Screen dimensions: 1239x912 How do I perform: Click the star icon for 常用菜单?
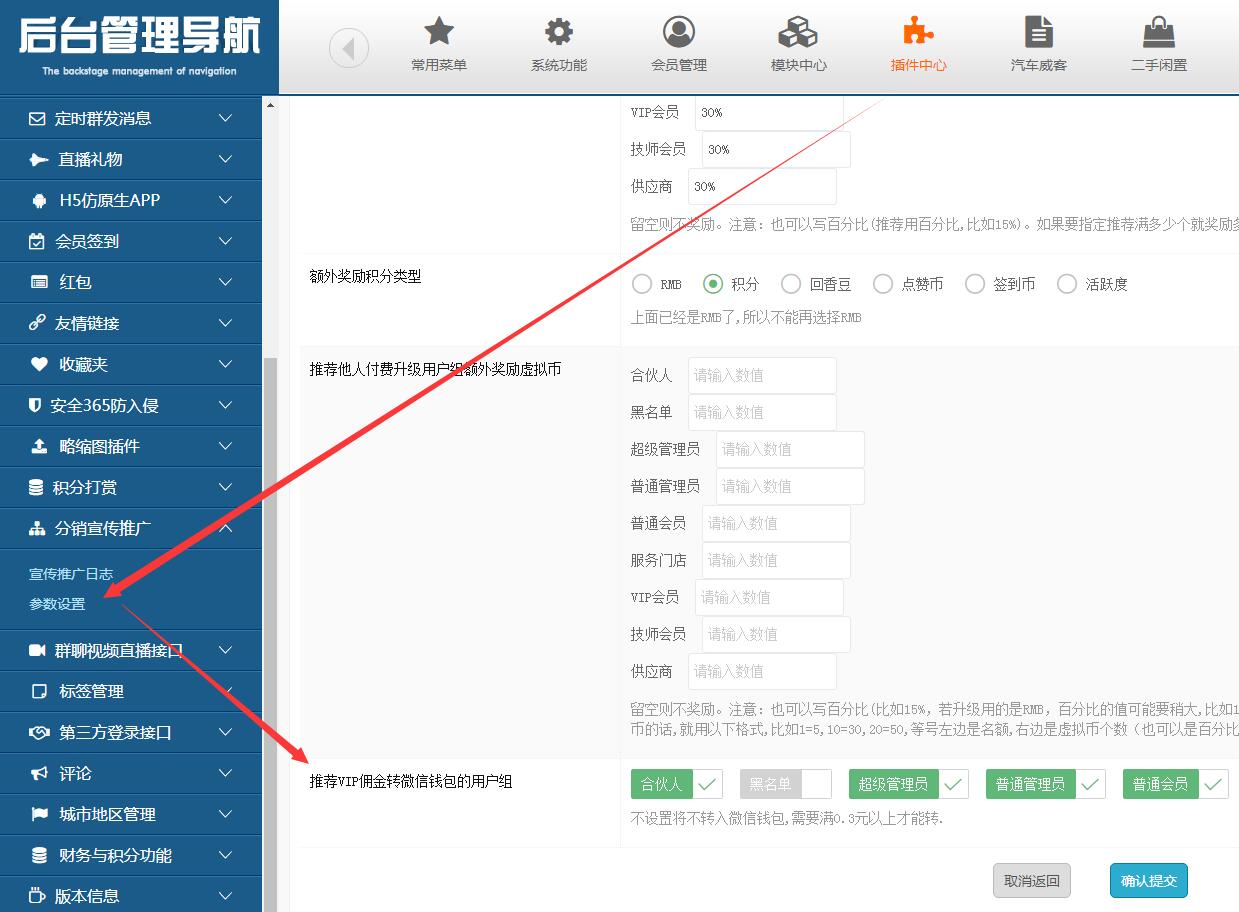[439, 32]
